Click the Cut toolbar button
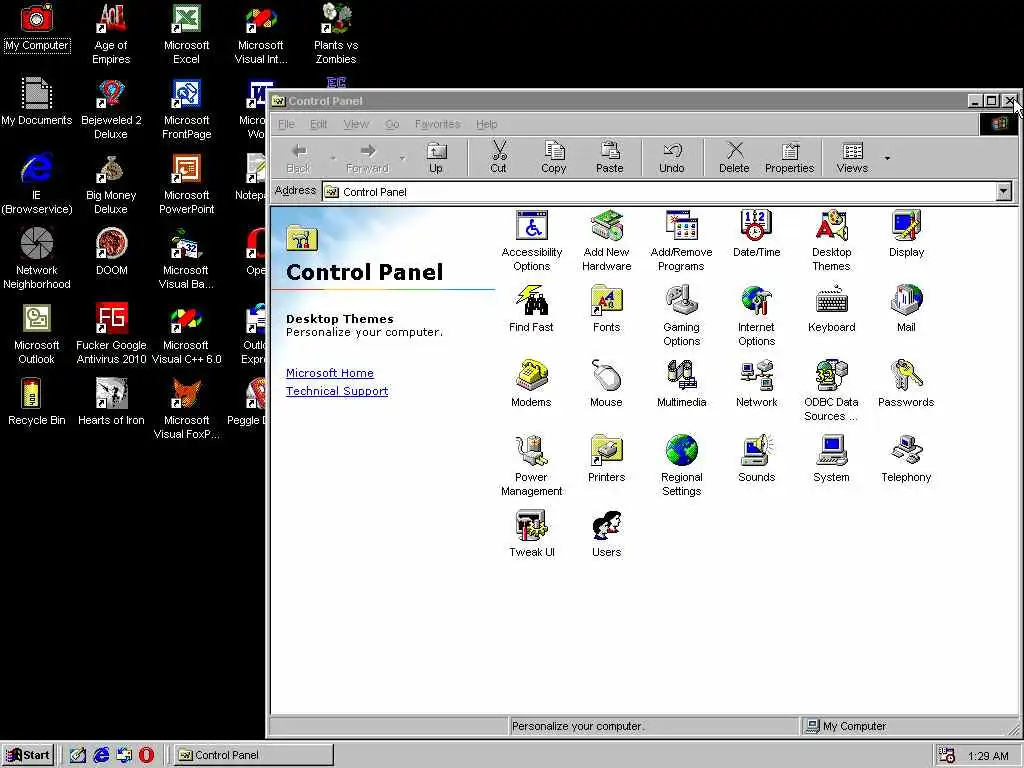The image size is (1024, 768). [x=498, y=158]
